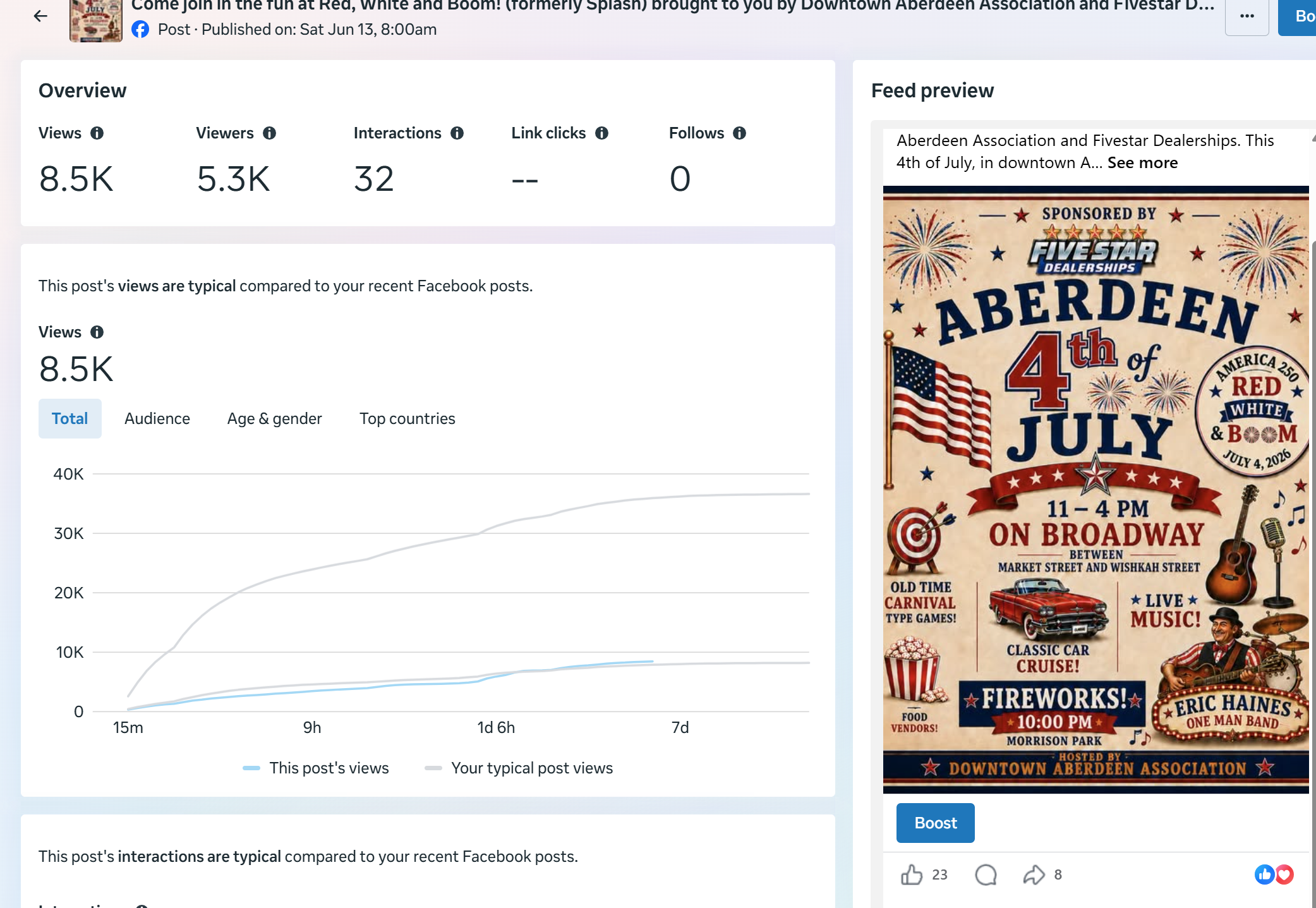This screenshot has height=908, width=1316.
Task: Click the share count 8
Action: (1058, 875)
